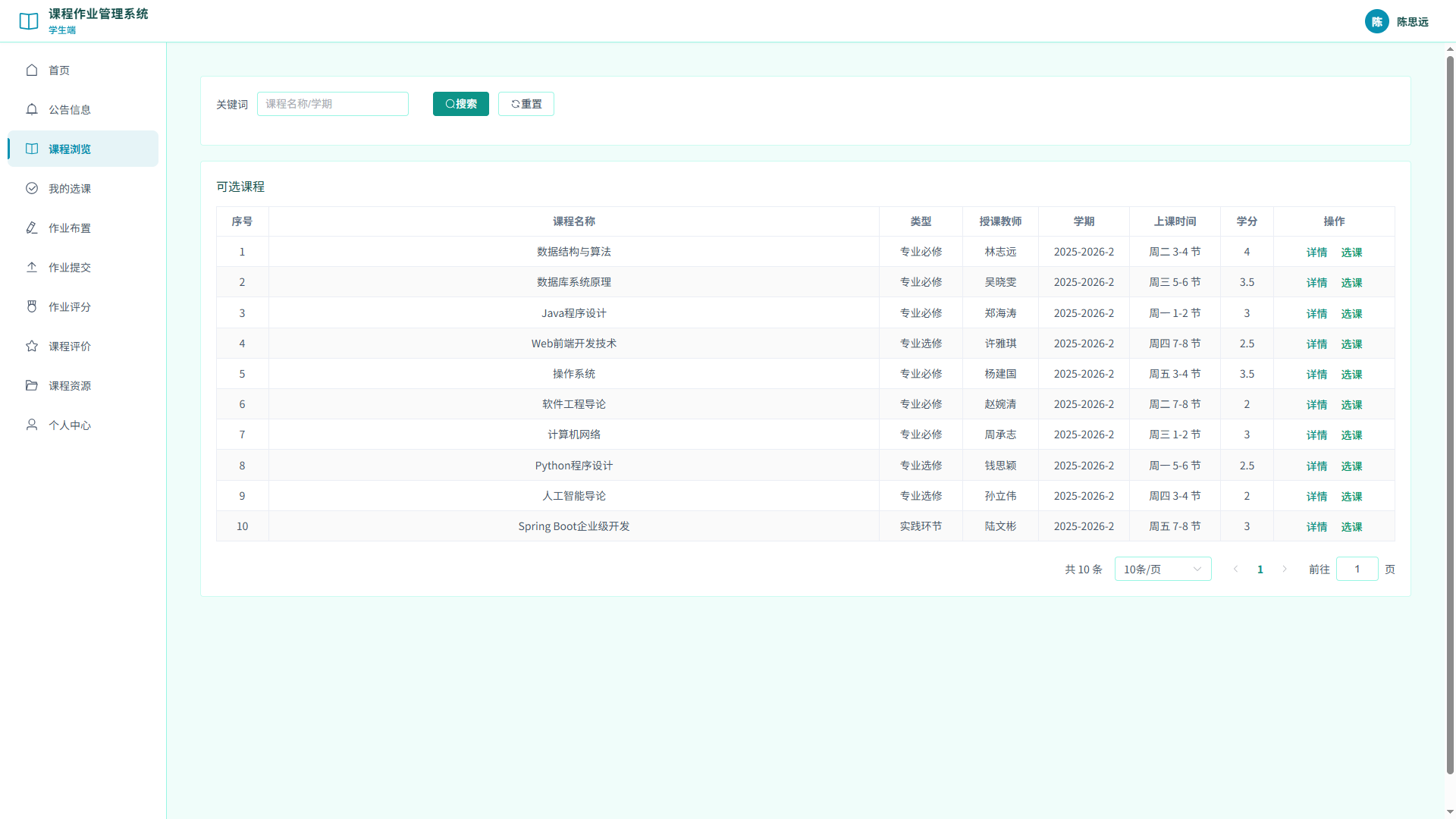Screen dimensions: 1456x819
Task: Select the 我的选课 checkmark icon
Action: [32, 188]
